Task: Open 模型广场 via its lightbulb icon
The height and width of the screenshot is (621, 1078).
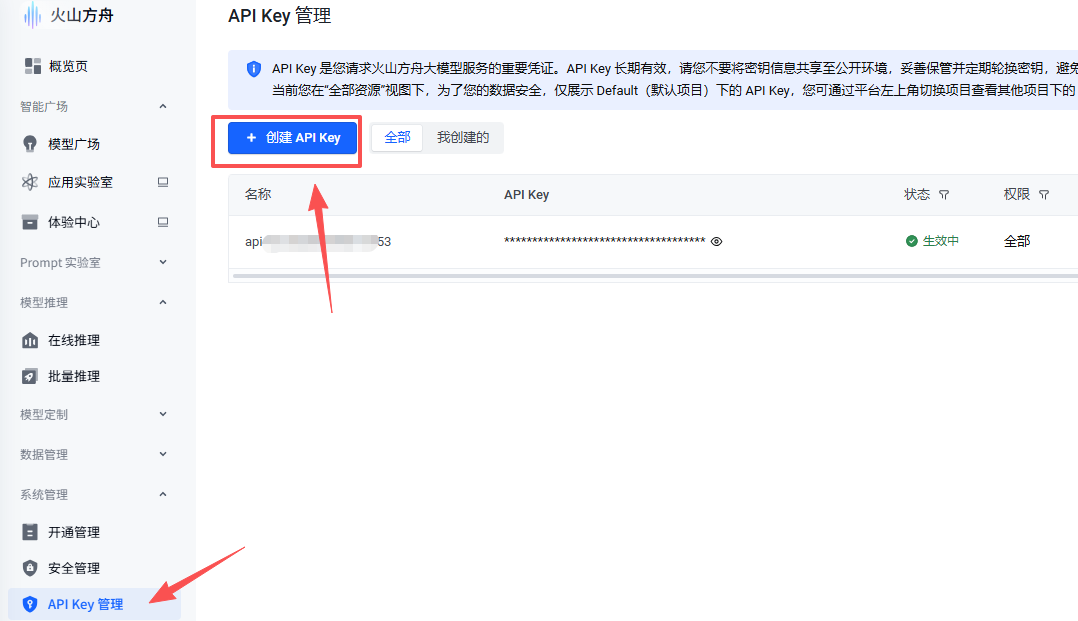Action: [x=30, y=144]
